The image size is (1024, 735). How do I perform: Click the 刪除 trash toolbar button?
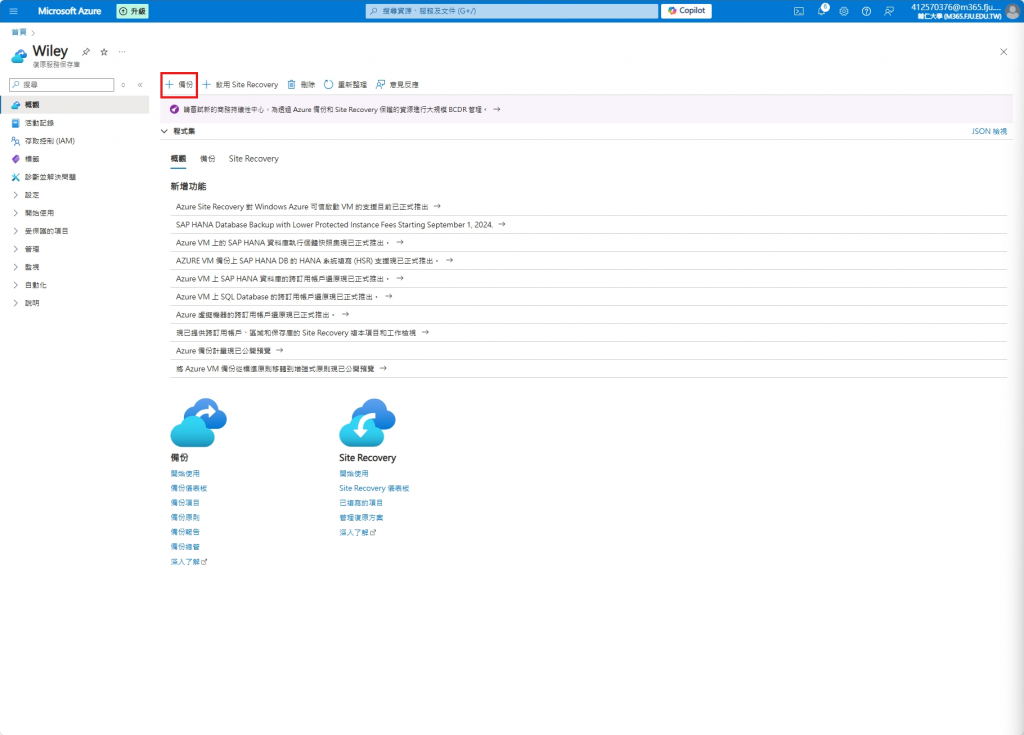pos(301,85)
